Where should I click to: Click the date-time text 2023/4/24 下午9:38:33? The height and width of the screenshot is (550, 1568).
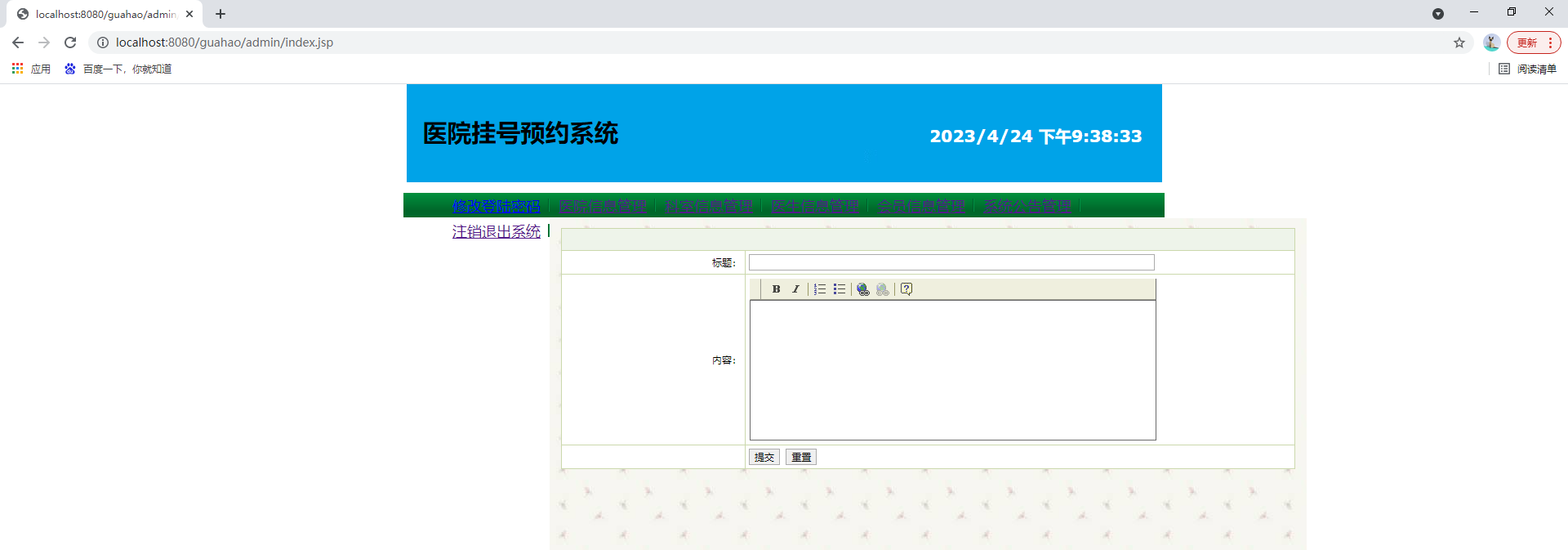1036,136
